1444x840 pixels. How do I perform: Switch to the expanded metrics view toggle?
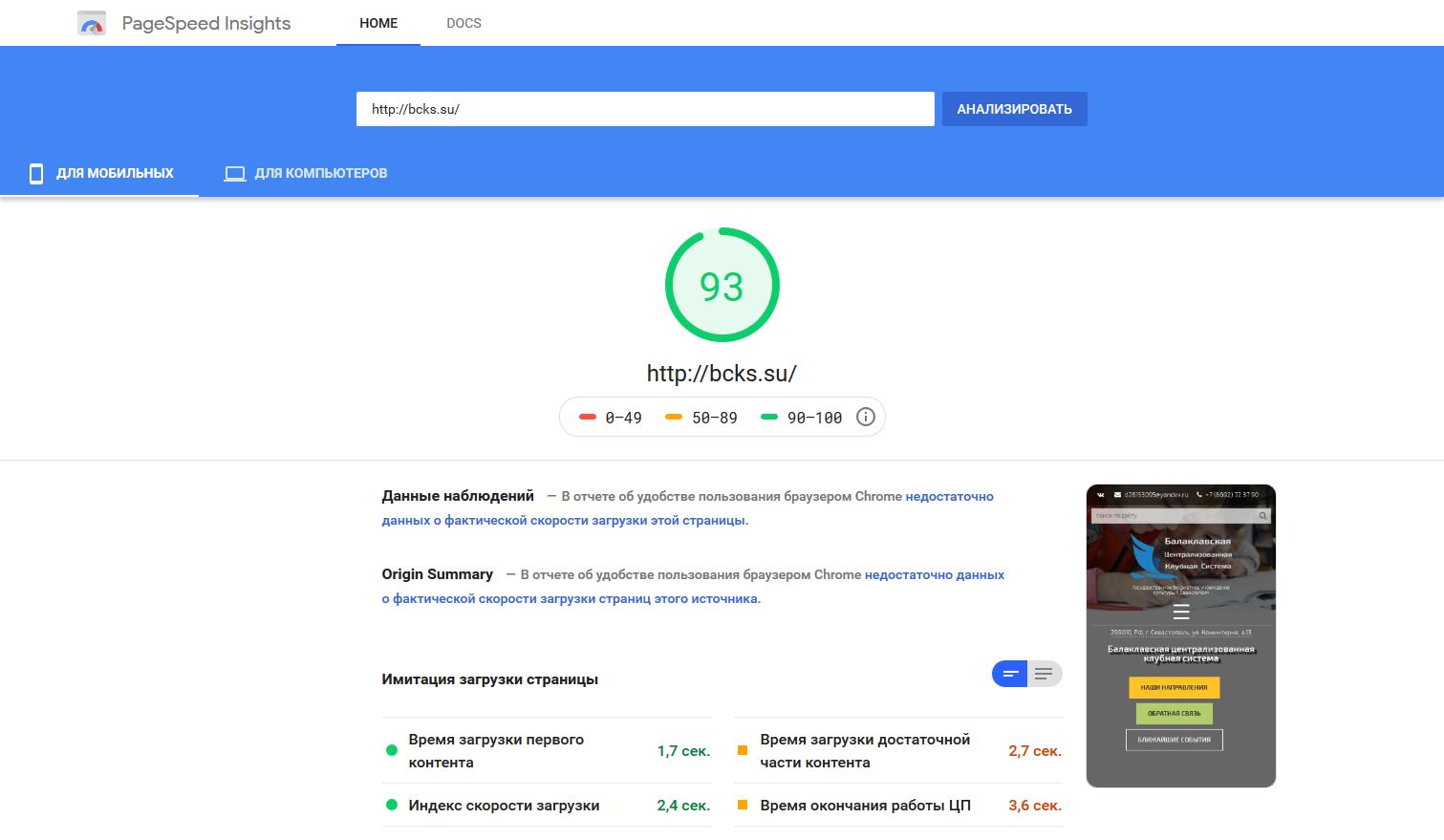(1045, 674)
